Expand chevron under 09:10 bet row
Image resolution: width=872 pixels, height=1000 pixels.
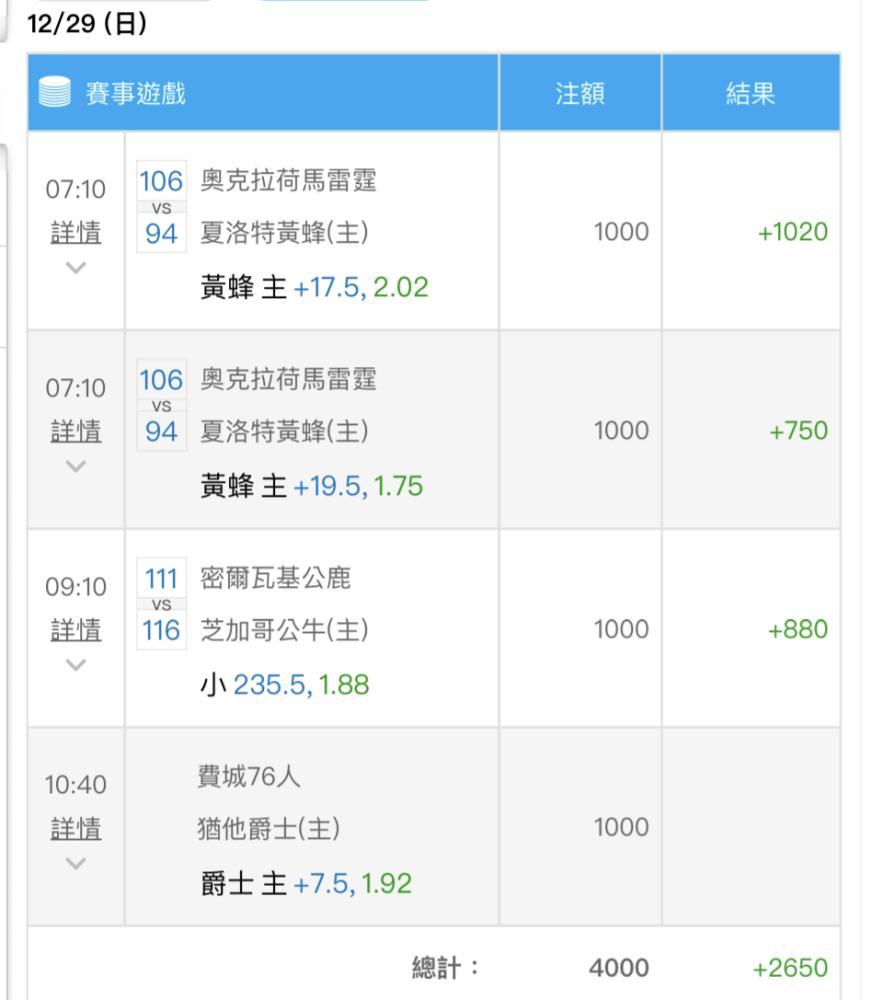click(x=76, y=665)
